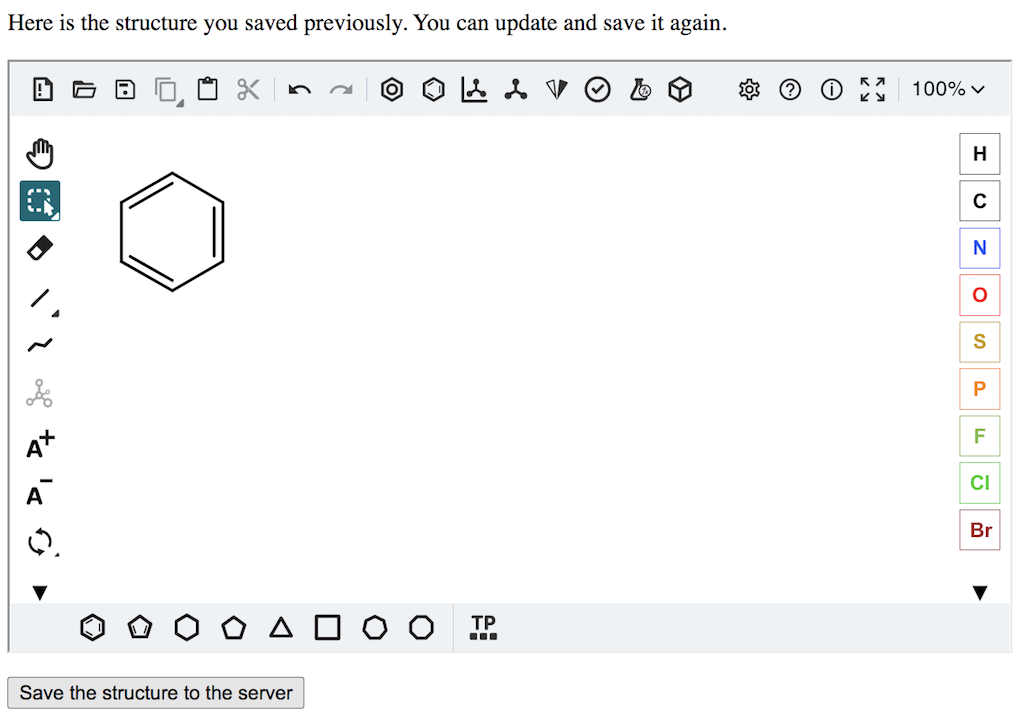Pick the Erase tool
The image size is (1024, 725).
pos(40,248)
